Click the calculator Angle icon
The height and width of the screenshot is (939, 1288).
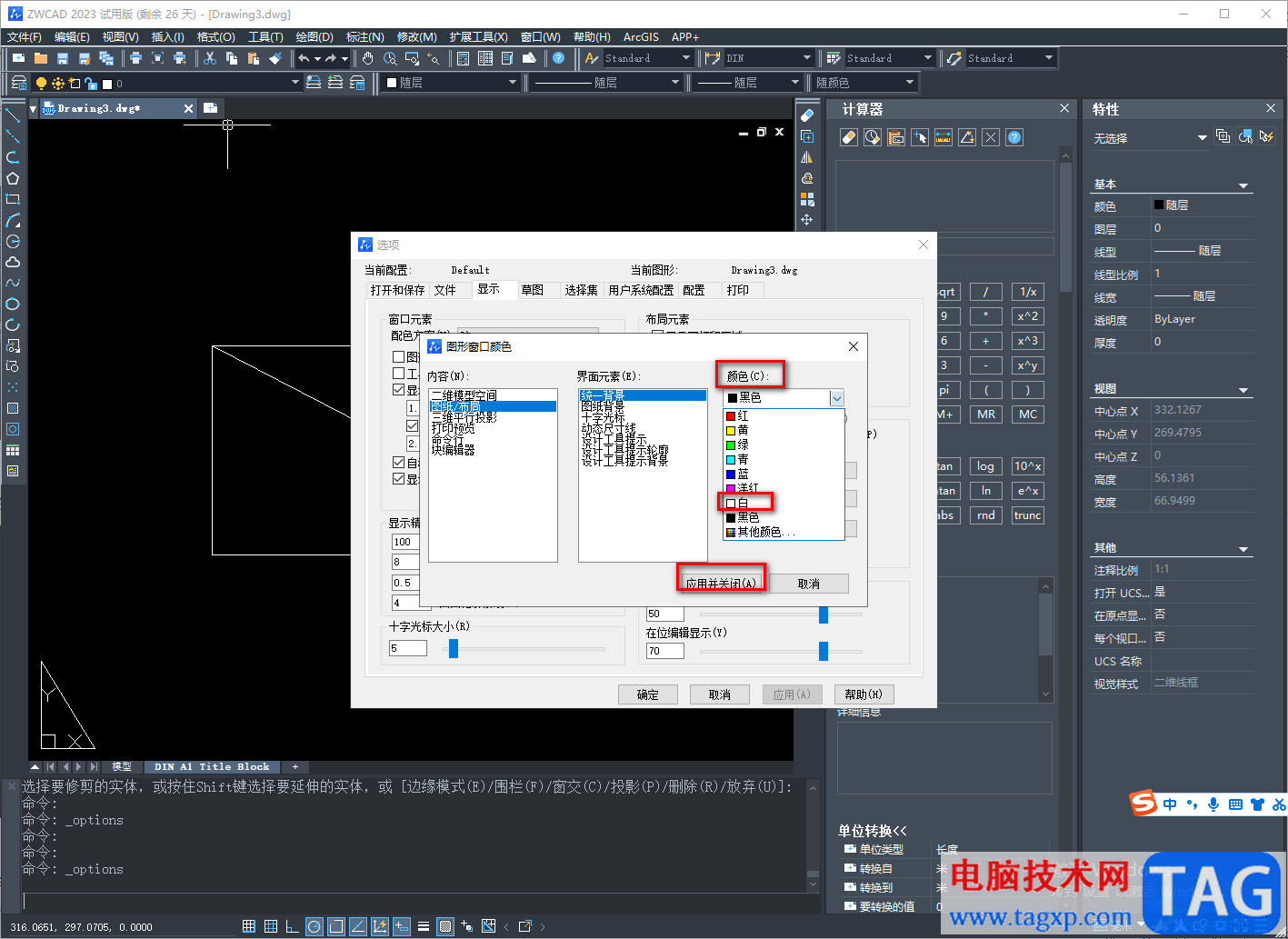coord(967,137)
